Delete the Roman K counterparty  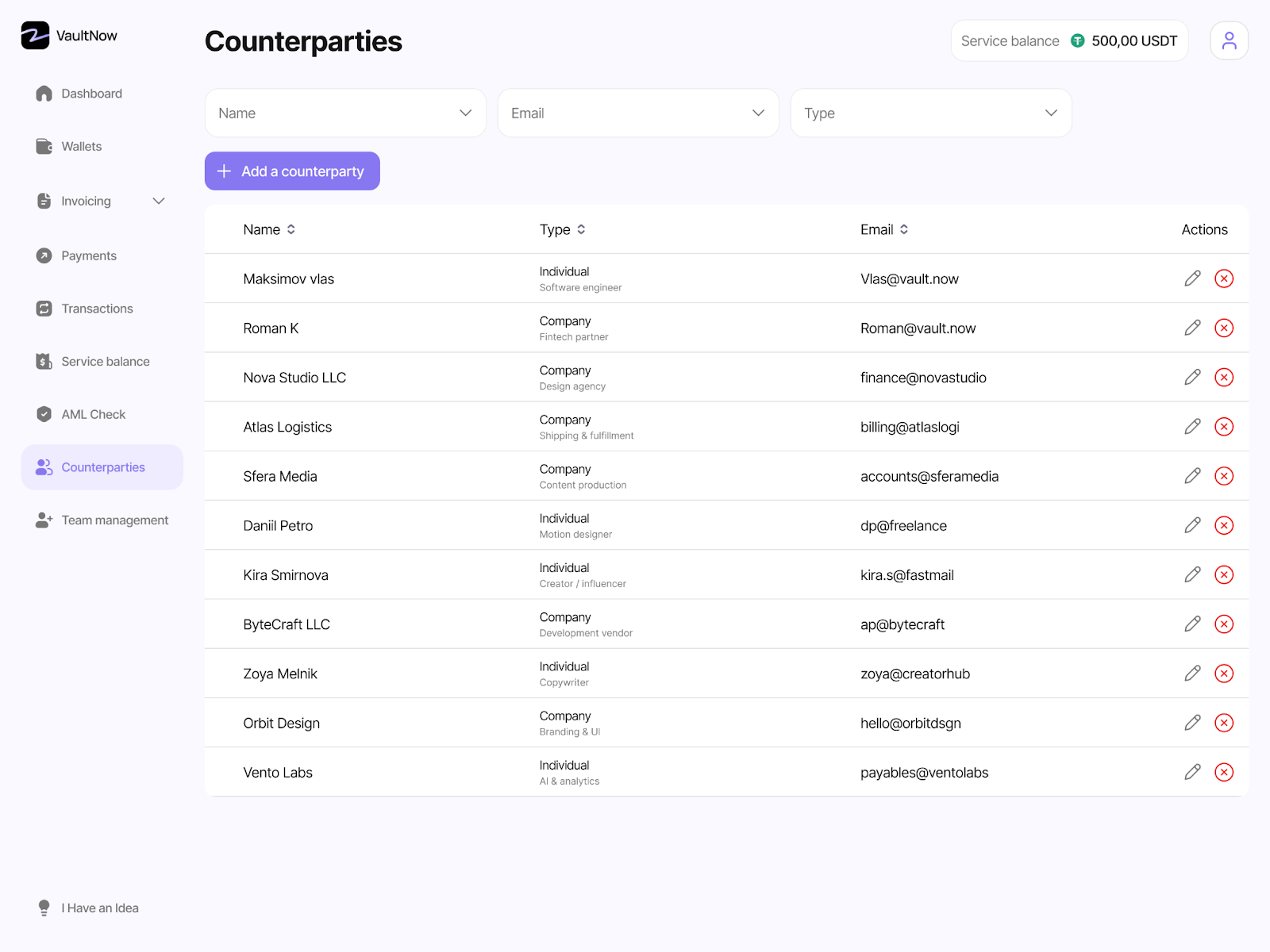coord(1224,328)
